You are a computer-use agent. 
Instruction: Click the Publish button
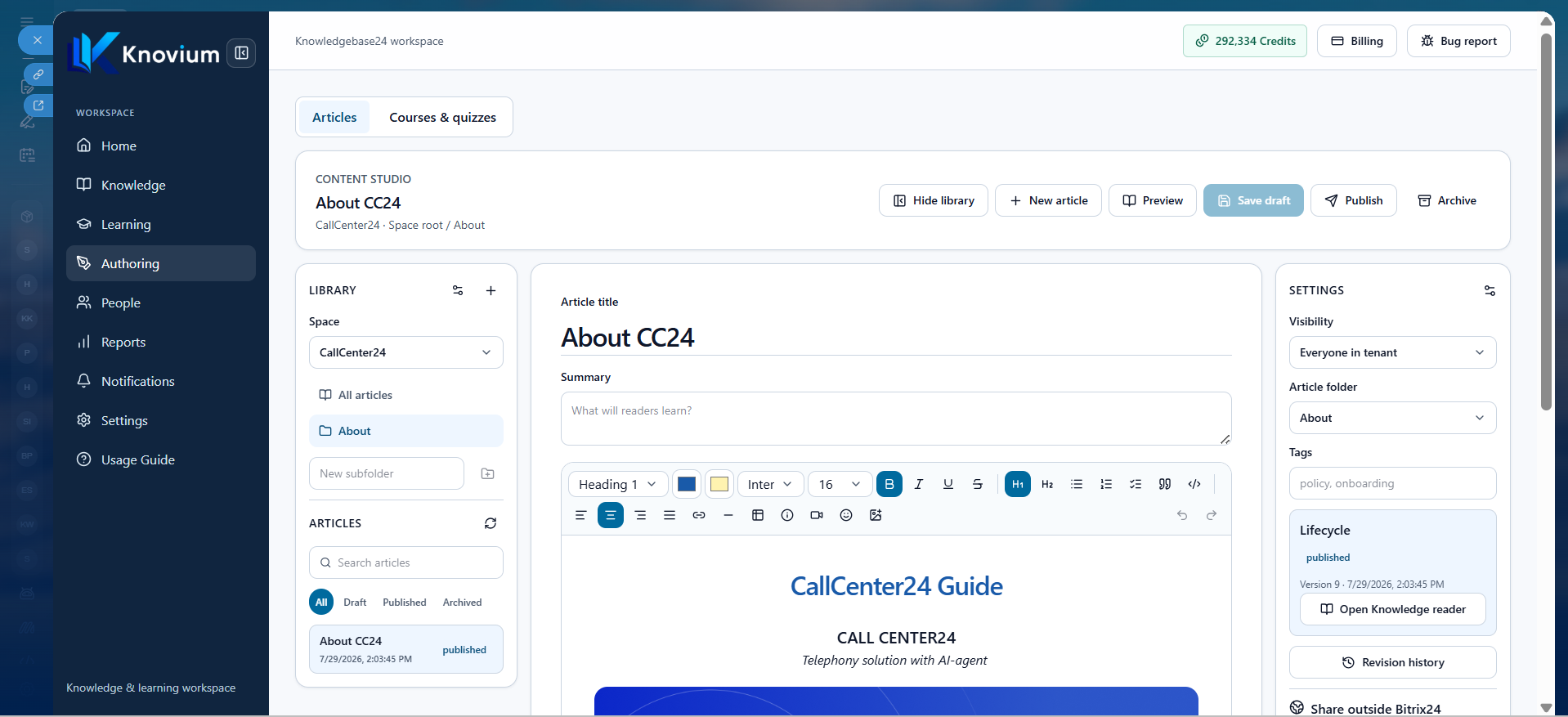pos(1354,200)
